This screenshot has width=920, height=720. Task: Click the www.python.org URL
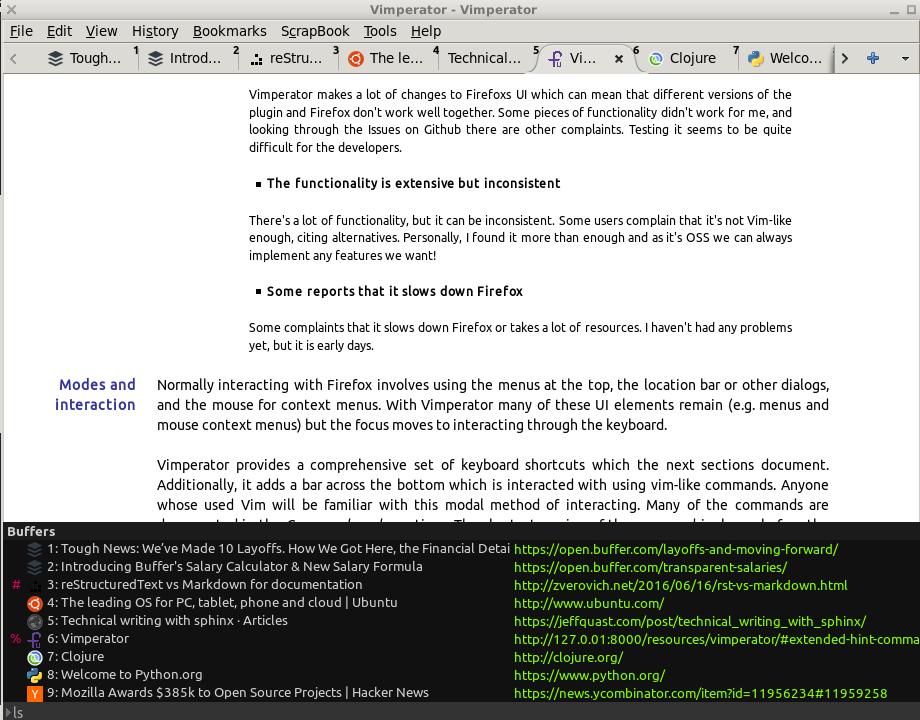coord(590,675)
